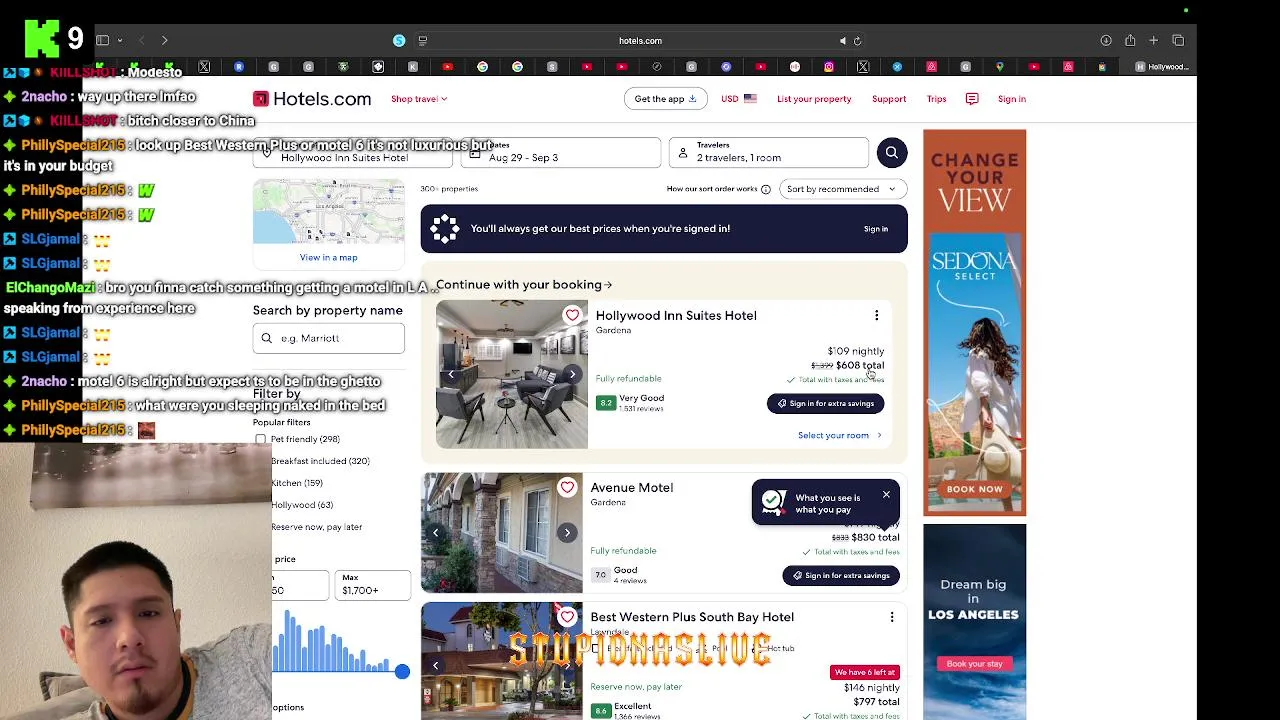This screenshot has width=1280, height=720.
Task: Open the map thumbnail preview
Action: (328, 212)
